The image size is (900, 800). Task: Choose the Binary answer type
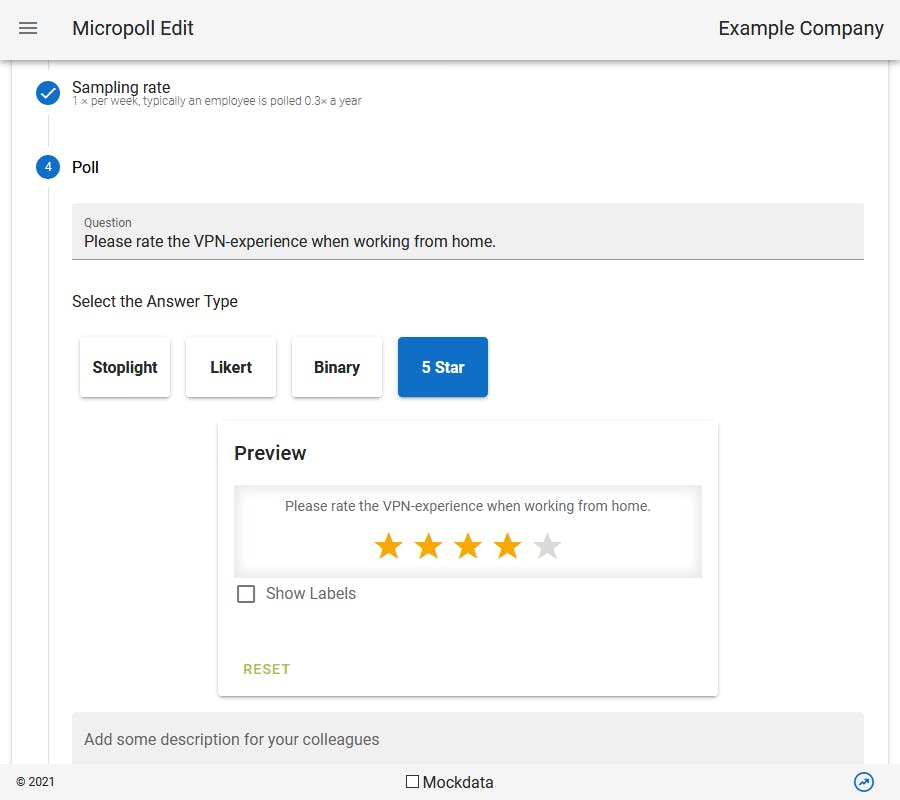click(337, 367)
